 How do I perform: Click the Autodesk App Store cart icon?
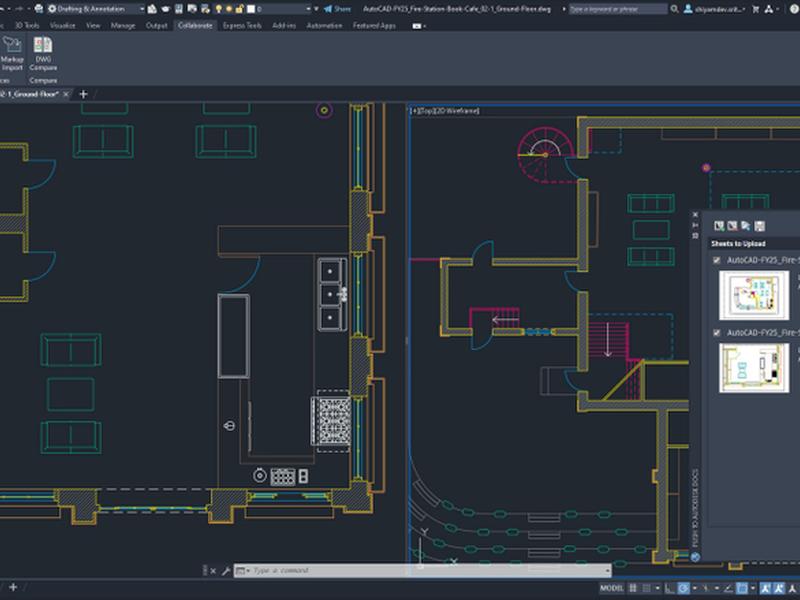(x=756, y=9)
